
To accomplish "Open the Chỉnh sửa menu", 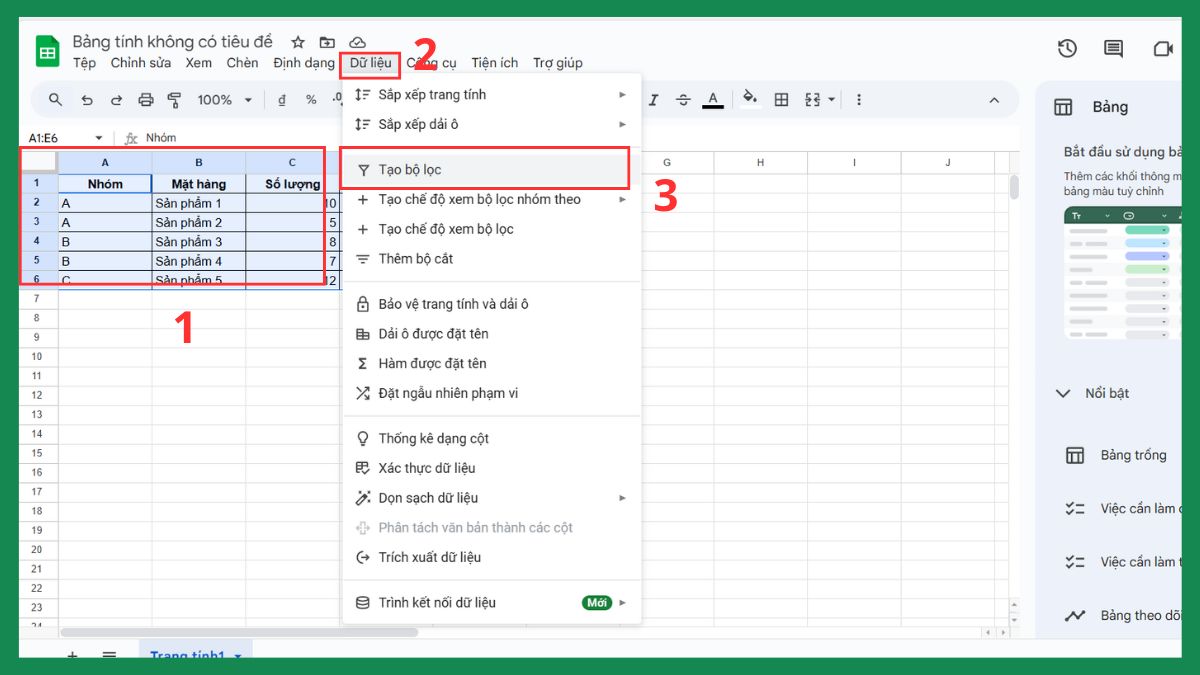I will (x=141, y=63).
